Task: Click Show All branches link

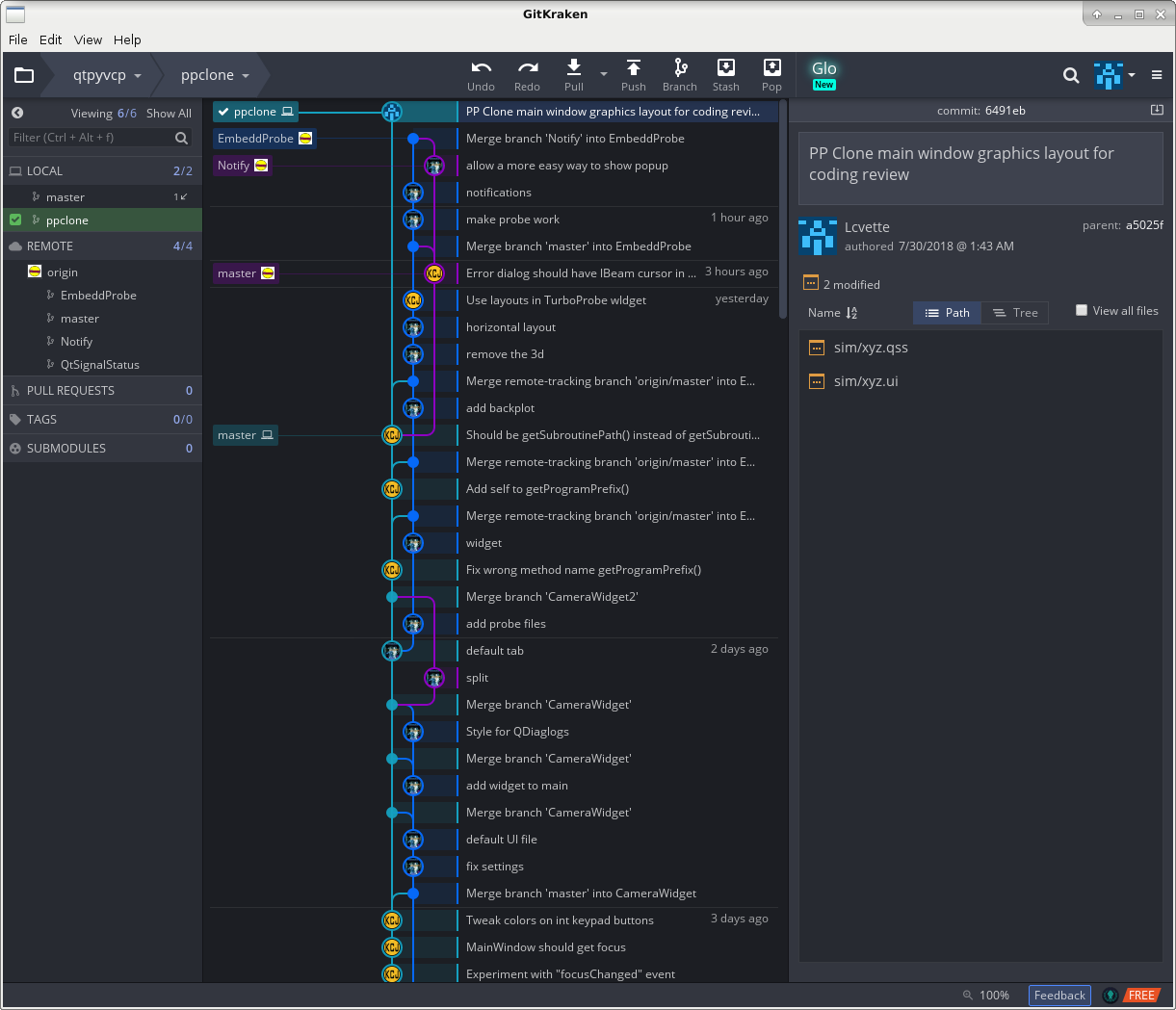Action: [x=169, y=113]
